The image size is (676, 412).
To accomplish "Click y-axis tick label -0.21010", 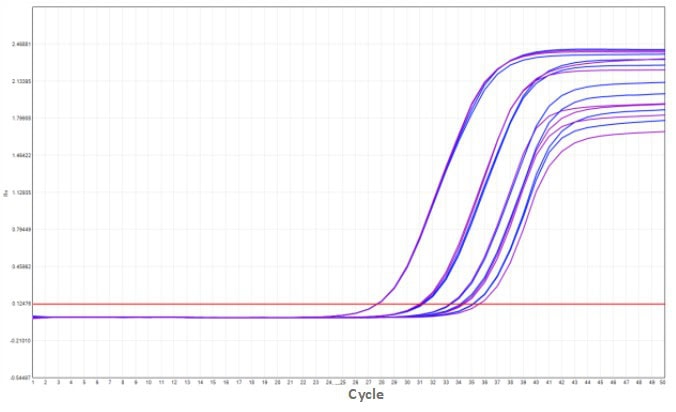I will point(22,341).
